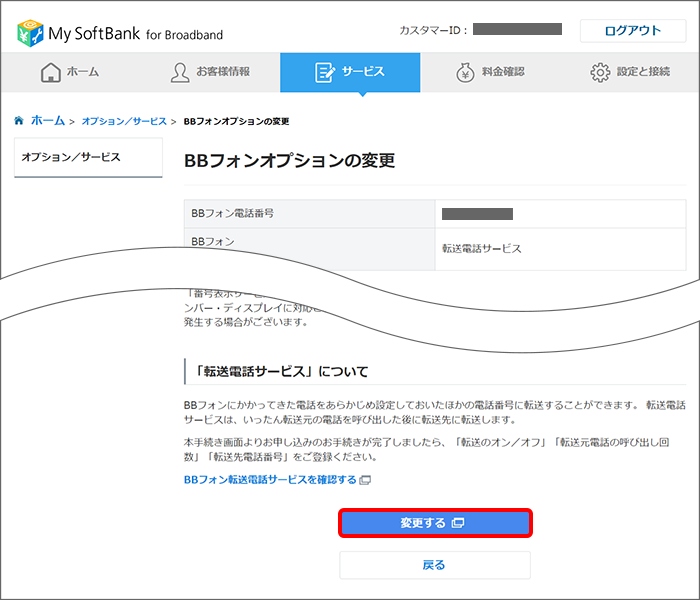The height and width of the screenshot is (600, 700).
Task: Click the small house breadcrumb icon
Action: coord(19,121)
